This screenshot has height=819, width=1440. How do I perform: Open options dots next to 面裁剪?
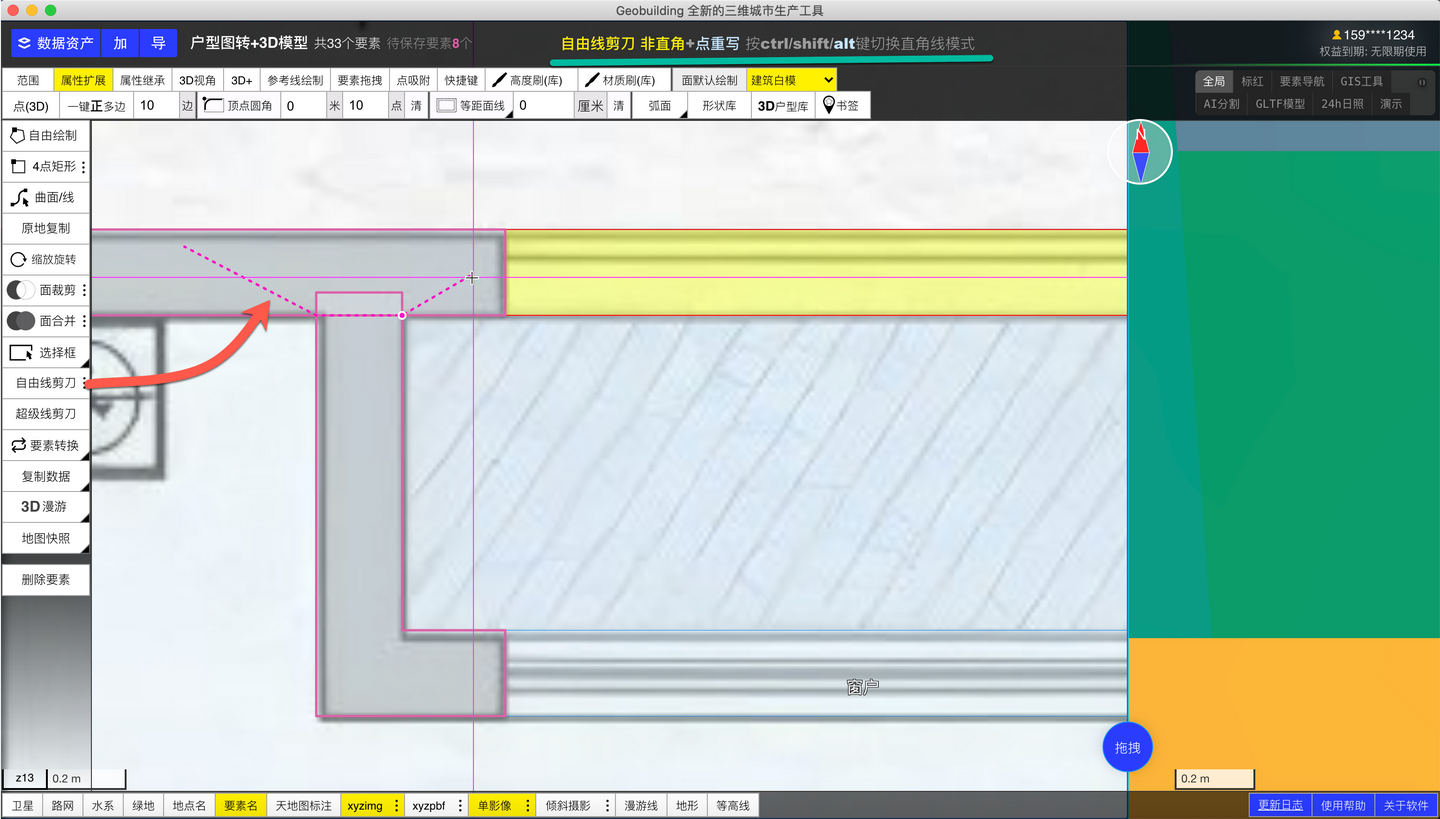[x=84, y=290]
